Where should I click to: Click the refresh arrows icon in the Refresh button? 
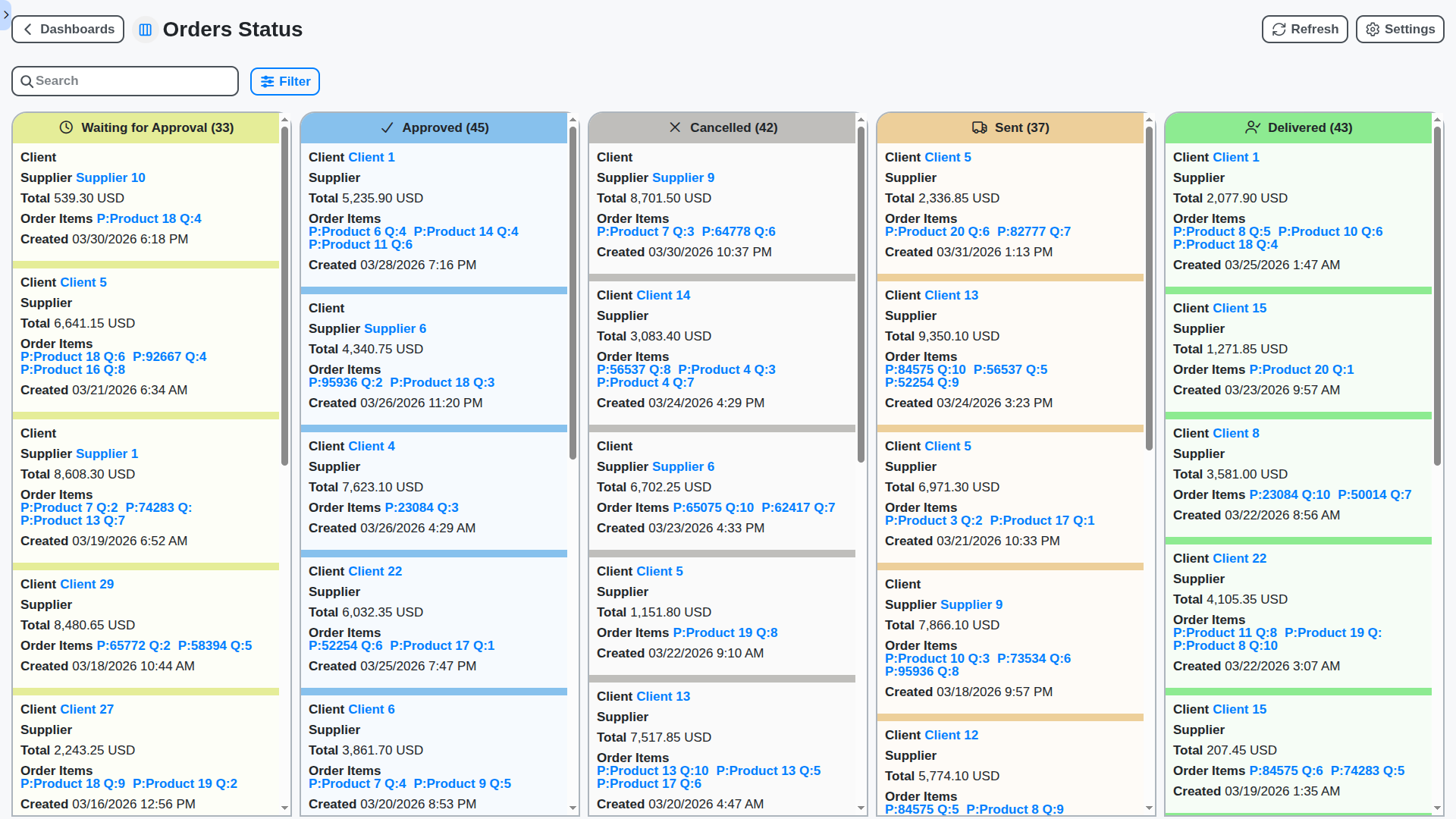point(1278,29)
